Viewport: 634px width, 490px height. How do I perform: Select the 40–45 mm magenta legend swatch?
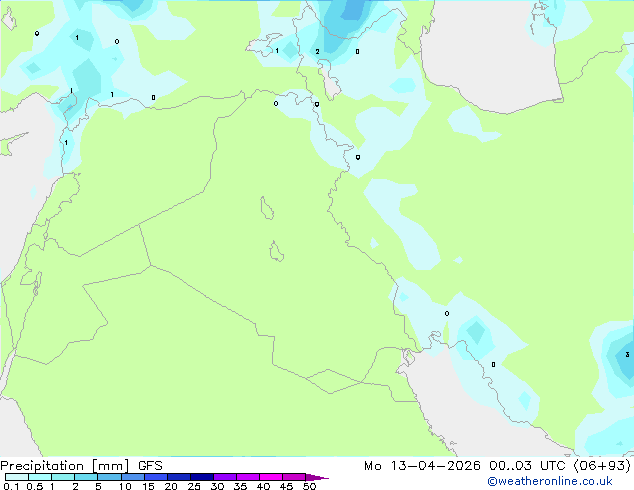[271, 477]
